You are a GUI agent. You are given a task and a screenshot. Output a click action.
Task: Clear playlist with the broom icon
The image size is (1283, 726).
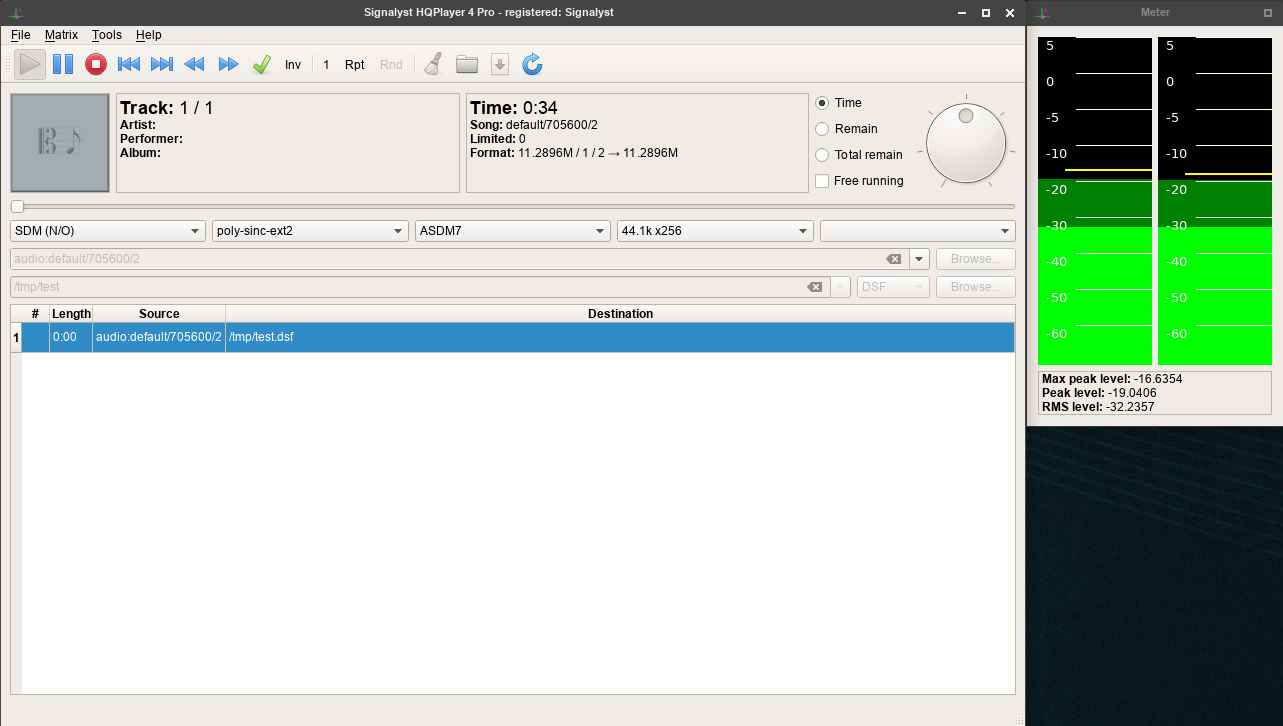point(433,65)
